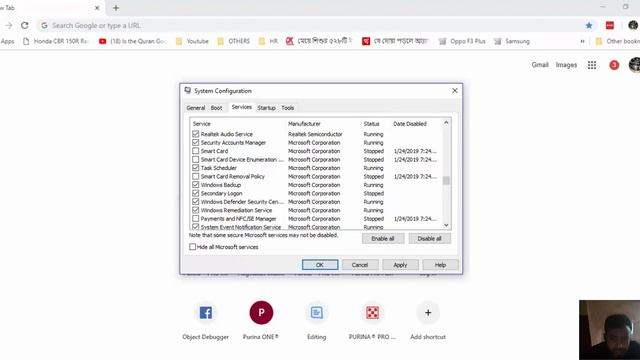This screenshot has height=360, width=640.
Task: Open the PURINA PRO shortcut icon
Action: point(372,313)
